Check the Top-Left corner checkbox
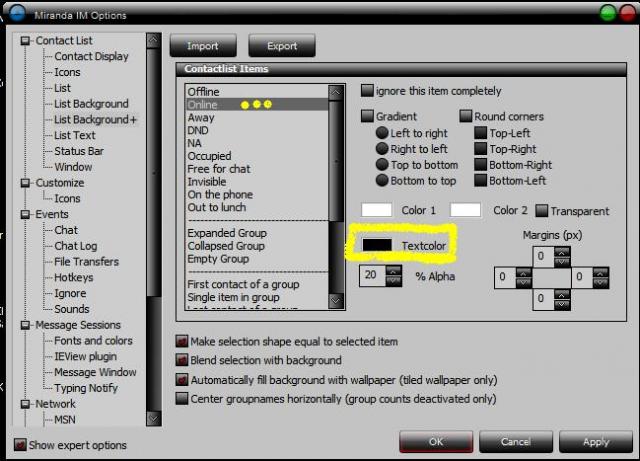640x461 pixels. point(480,133)
